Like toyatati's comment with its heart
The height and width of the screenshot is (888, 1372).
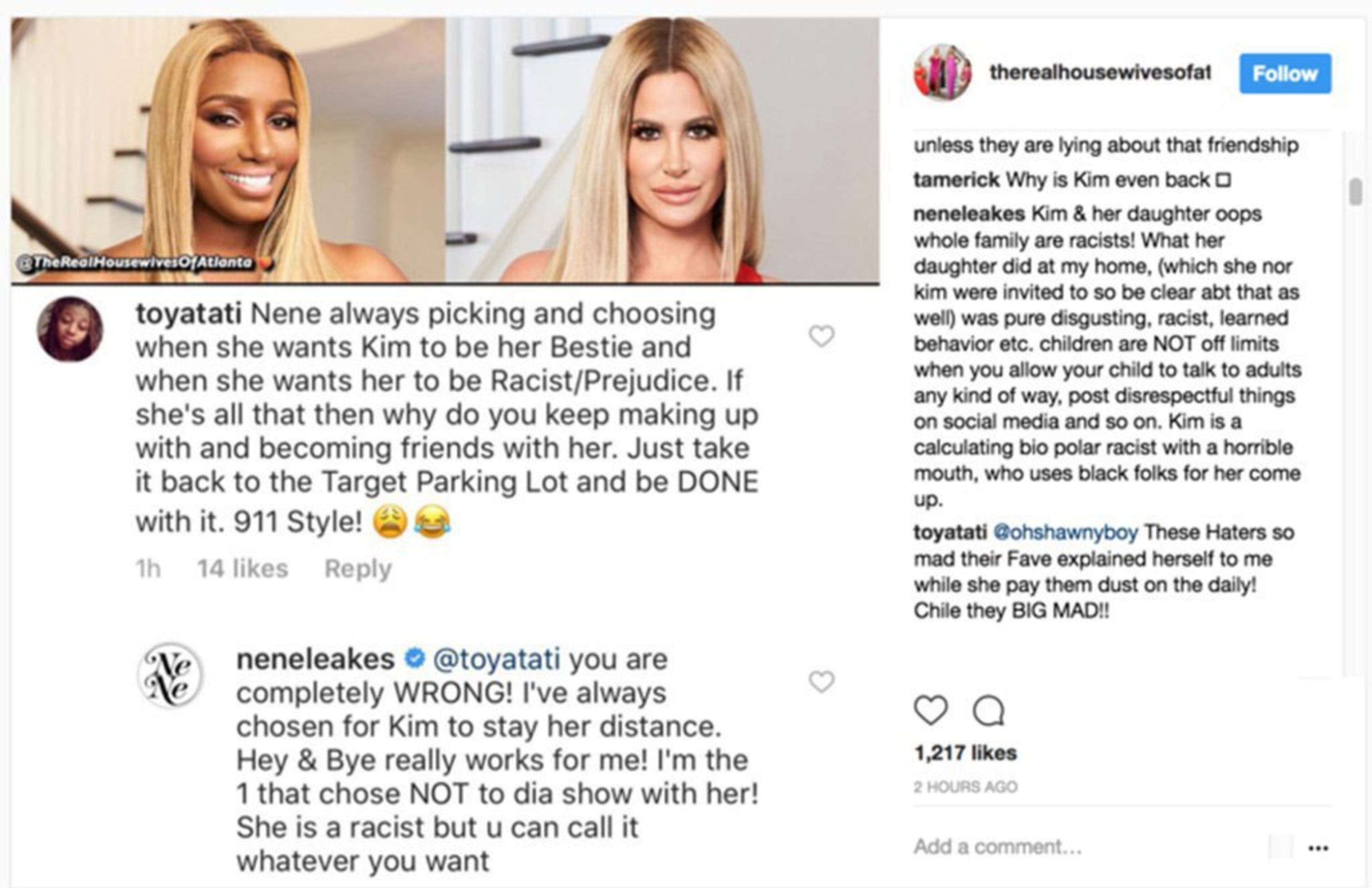pos(821,336)
